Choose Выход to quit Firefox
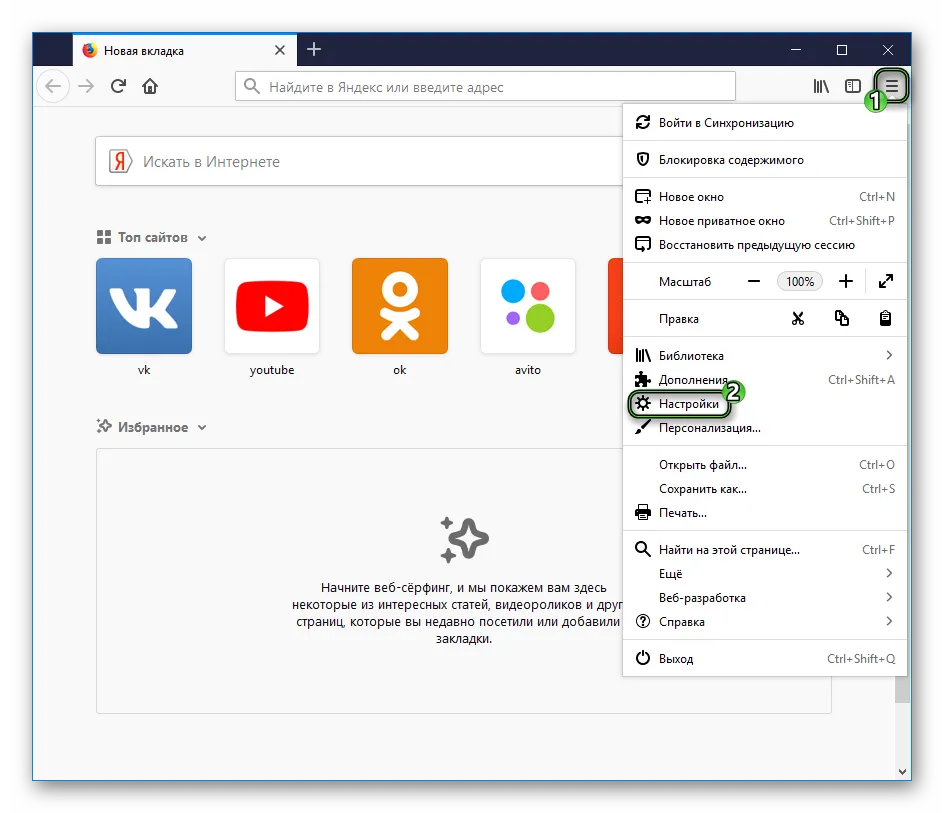944x813 pixels. 765,659
